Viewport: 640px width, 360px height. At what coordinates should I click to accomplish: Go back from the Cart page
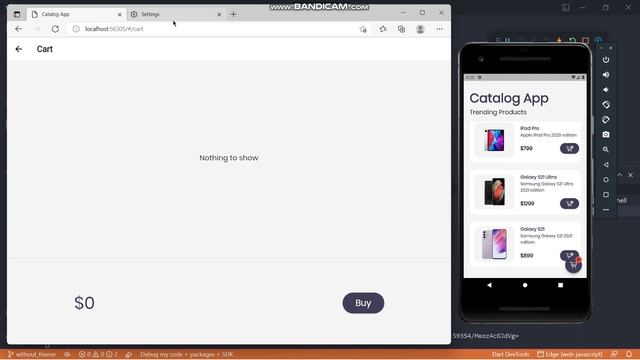point(19,49)
